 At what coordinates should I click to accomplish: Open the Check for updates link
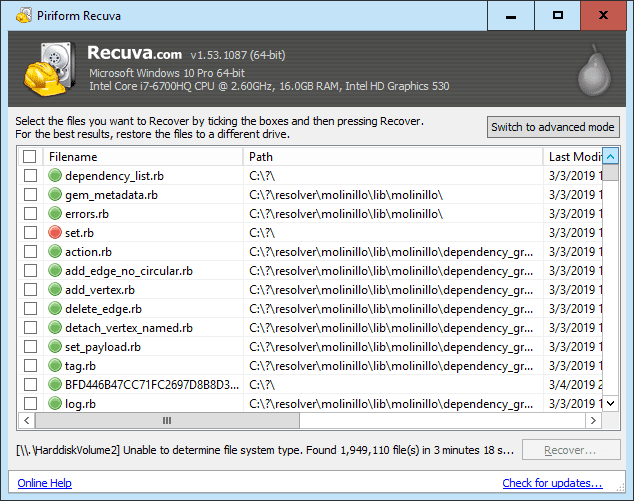[552, 484]
